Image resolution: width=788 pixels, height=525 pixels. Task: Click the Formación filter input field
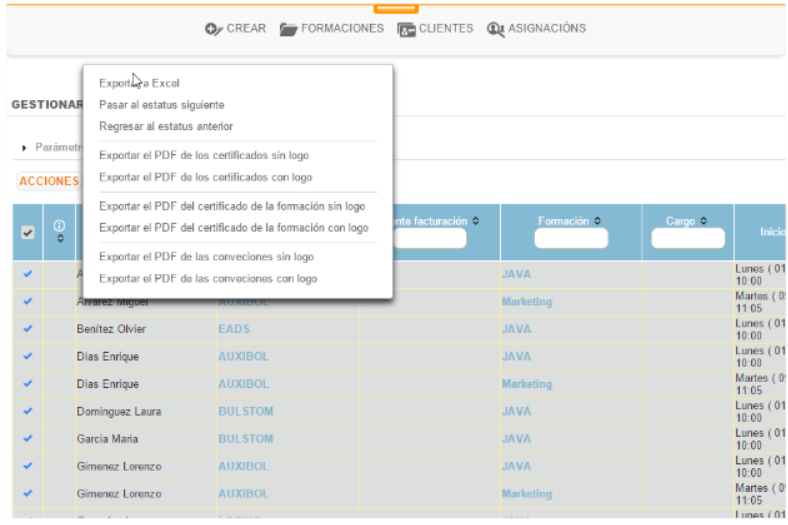point(571,239)
